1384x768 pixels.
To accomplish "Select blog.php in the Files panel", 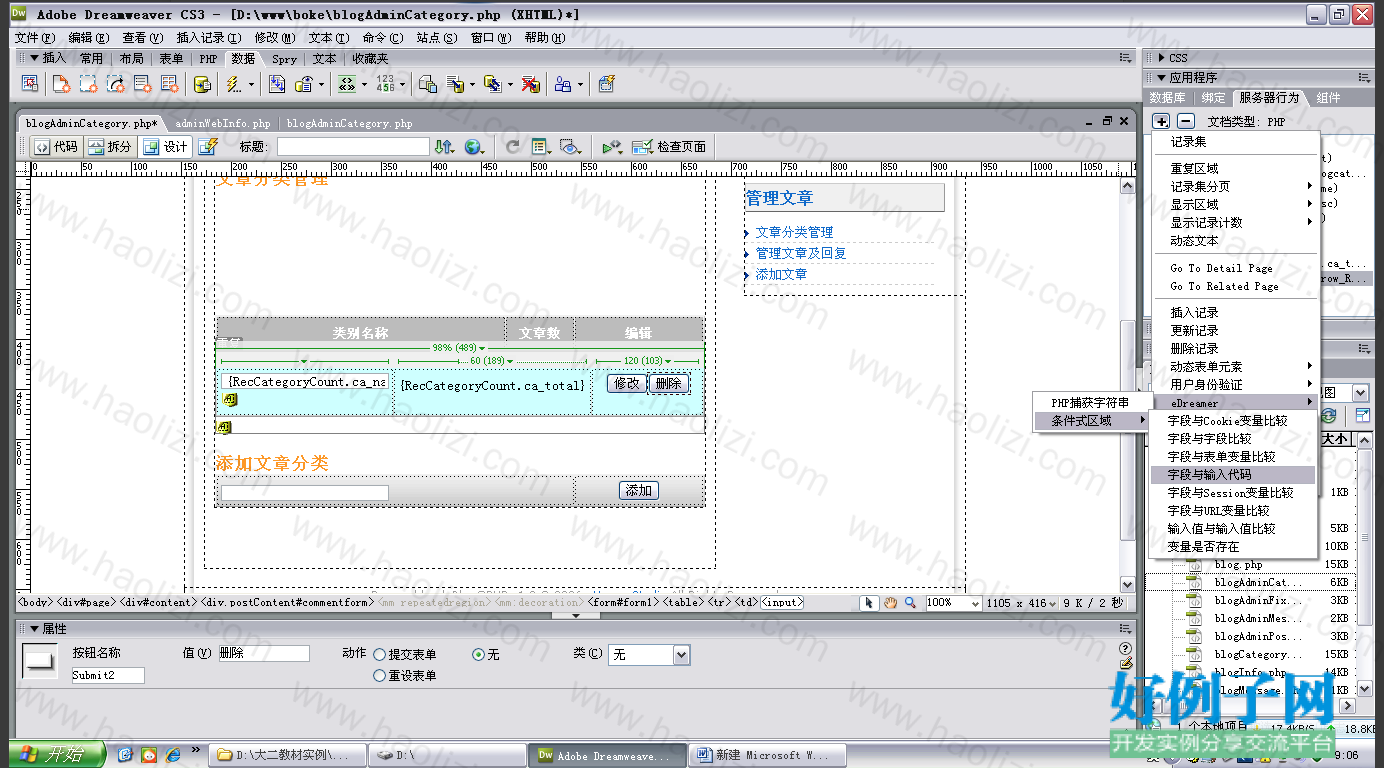I will pyautogui.click(x=1238, y=565).
